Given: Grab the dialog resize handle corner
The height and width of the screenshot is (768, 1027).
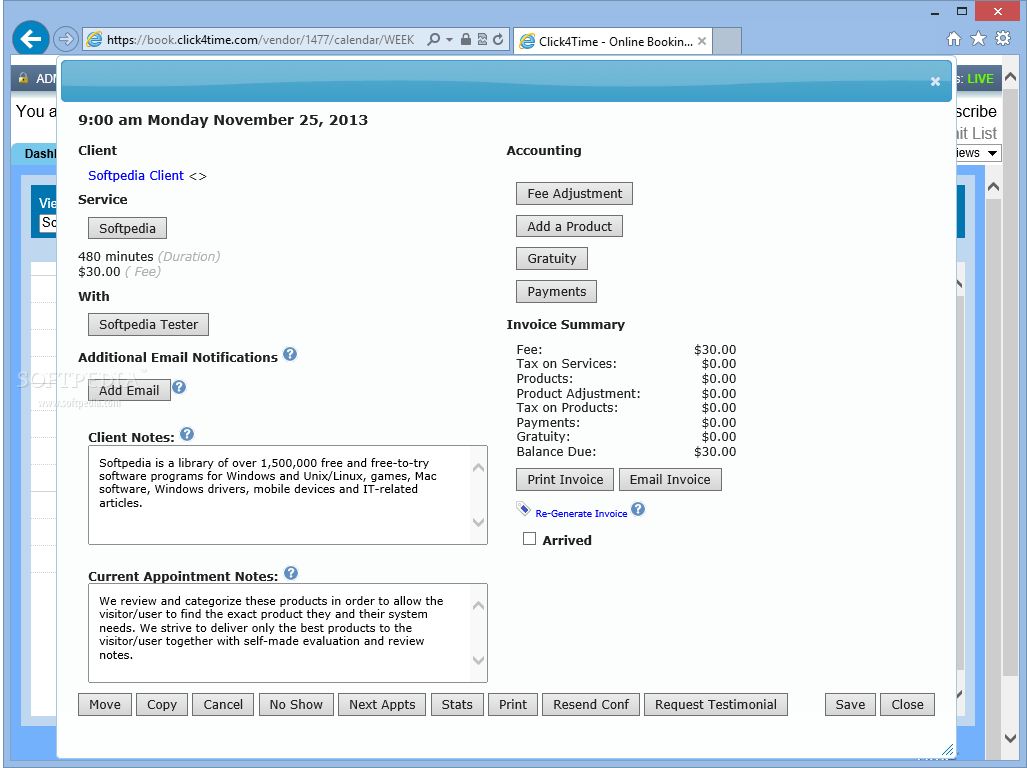Looking at the screenshot, I should [x=948, y=750].
